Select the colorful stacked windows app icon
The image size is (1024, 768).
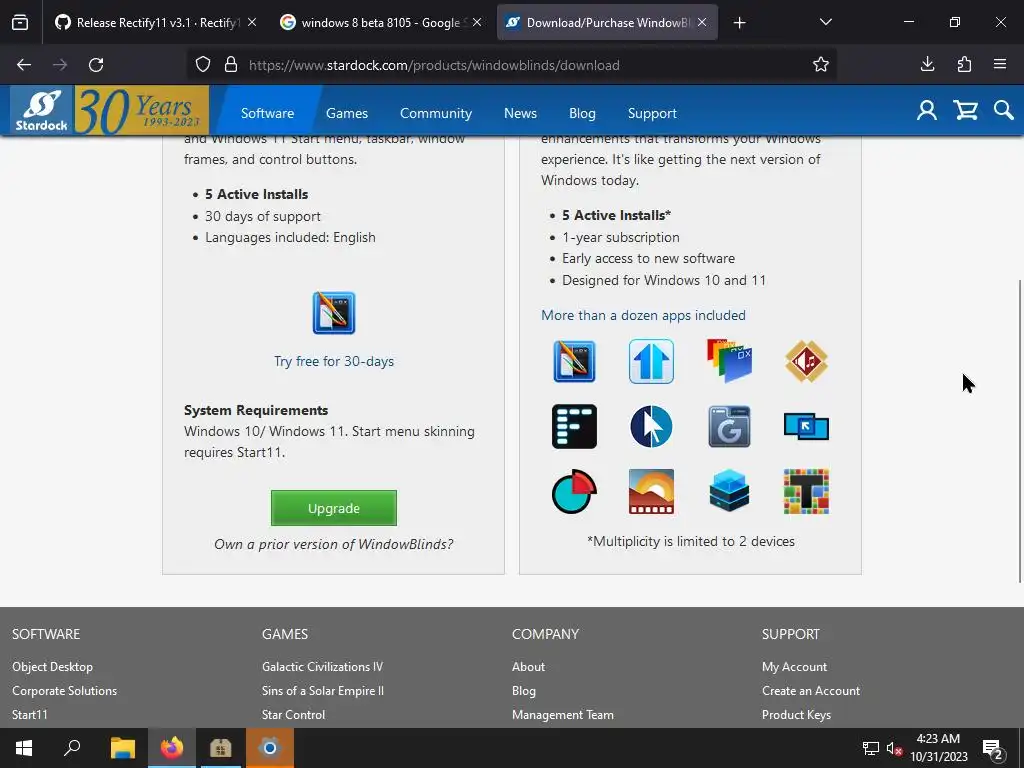coord(729,360)
